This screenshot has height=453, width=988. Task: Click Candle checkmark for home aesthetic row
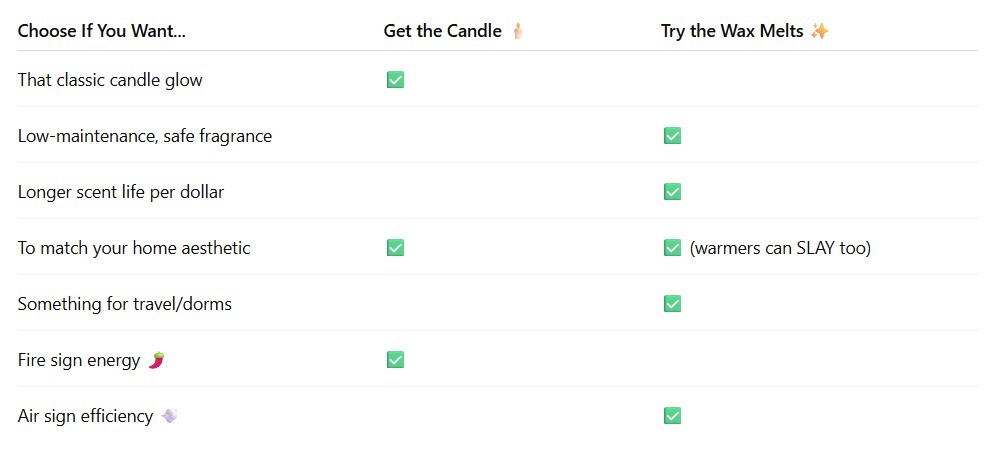[395, 248]
